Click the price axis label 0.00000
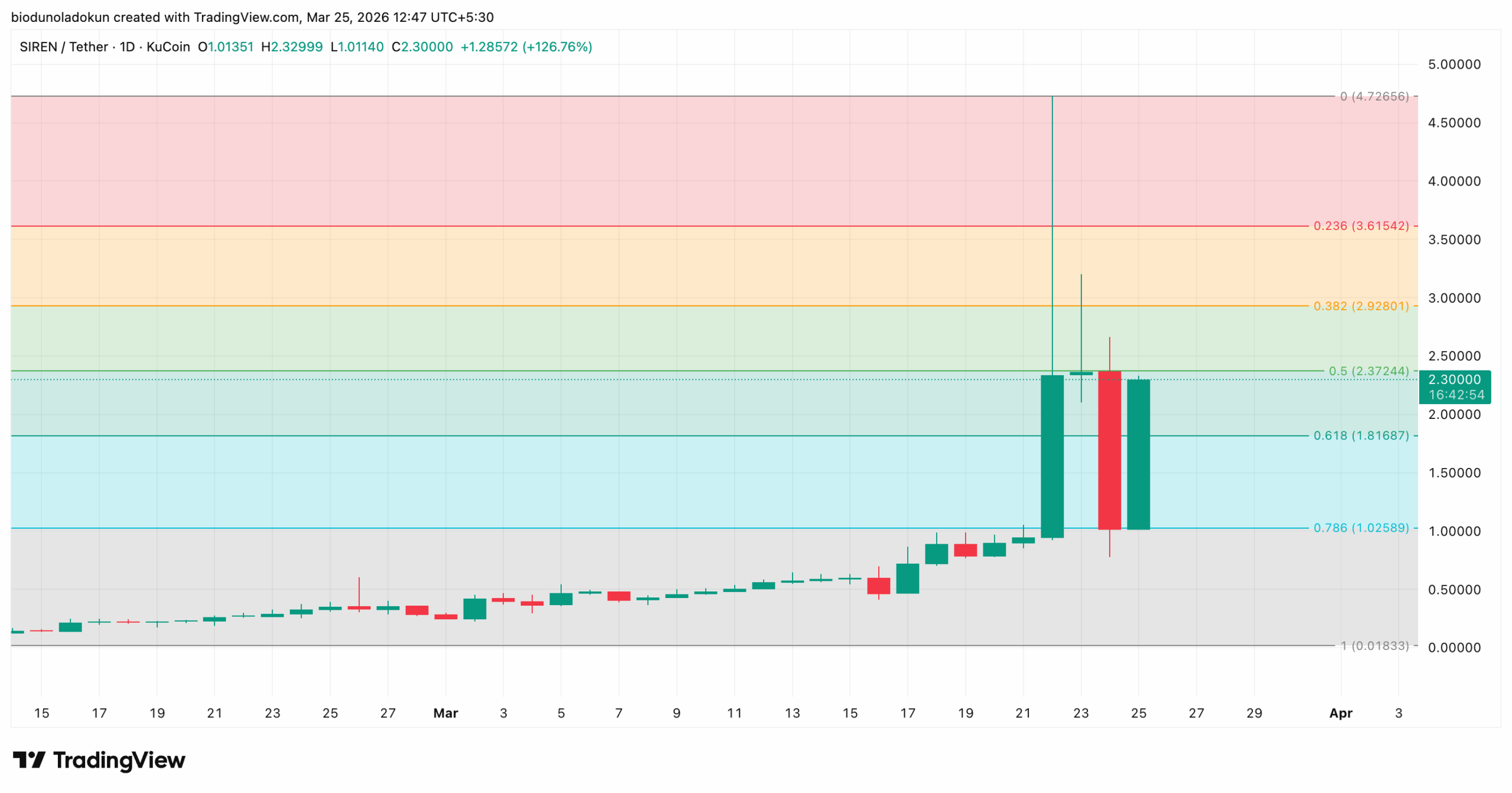Screen dimensions: 1512x793 point(1454,648)
